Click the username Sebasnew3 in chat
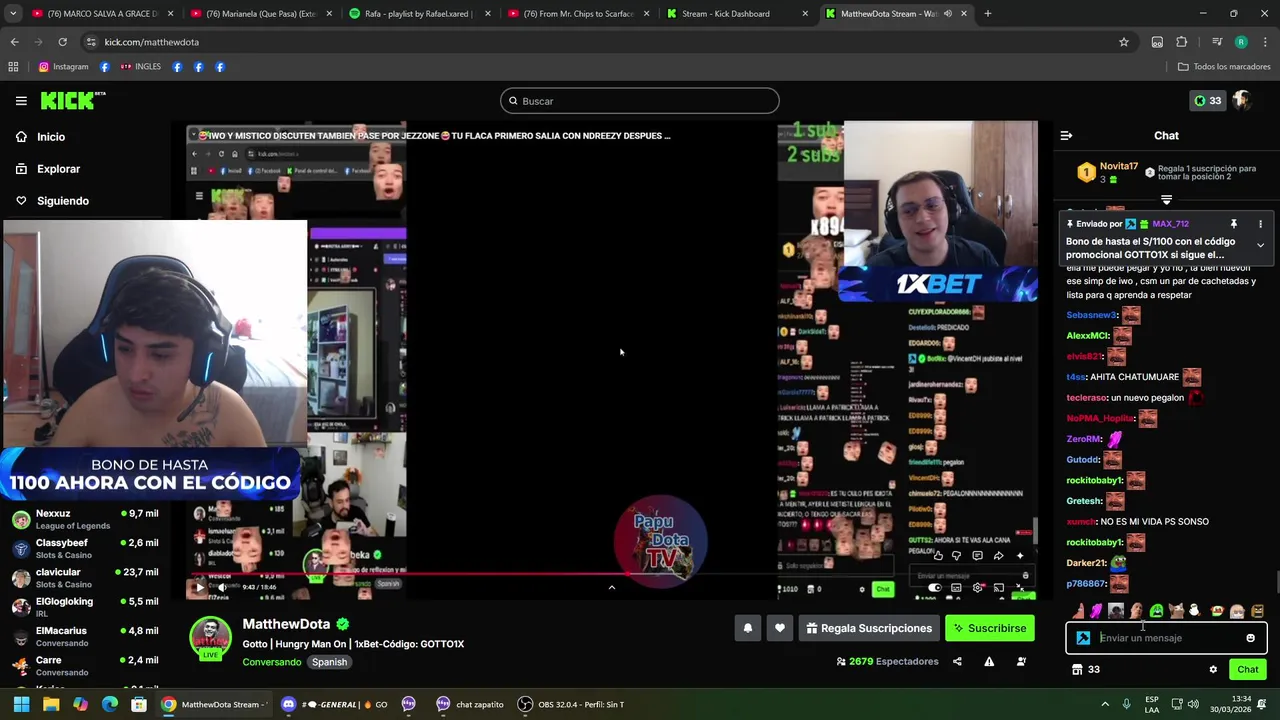This screenshot has height=720, width=1280. coord(1092,315)
